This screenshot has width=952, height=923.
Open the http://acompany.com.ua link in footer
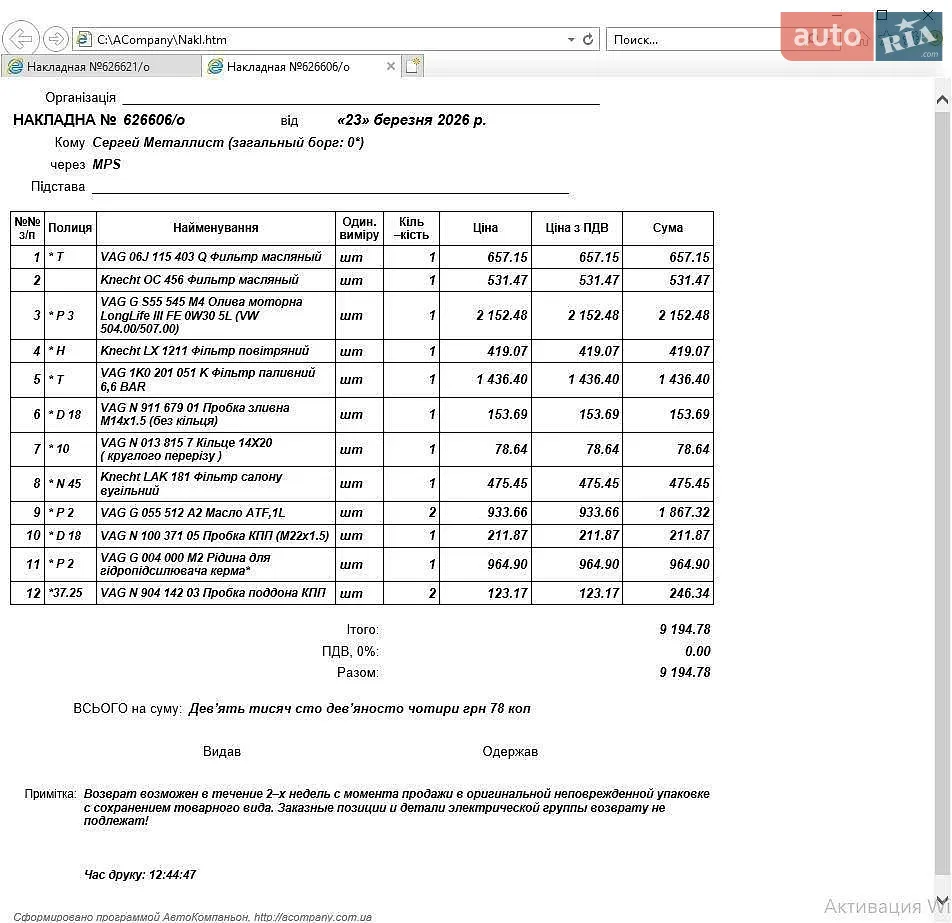(313, 917)
